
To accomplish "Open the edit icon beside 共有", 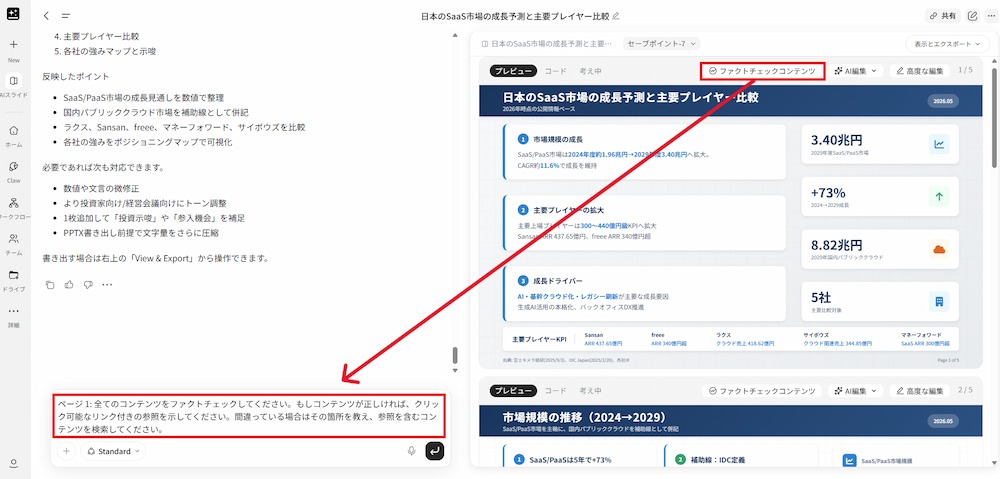I will [972, 16].
